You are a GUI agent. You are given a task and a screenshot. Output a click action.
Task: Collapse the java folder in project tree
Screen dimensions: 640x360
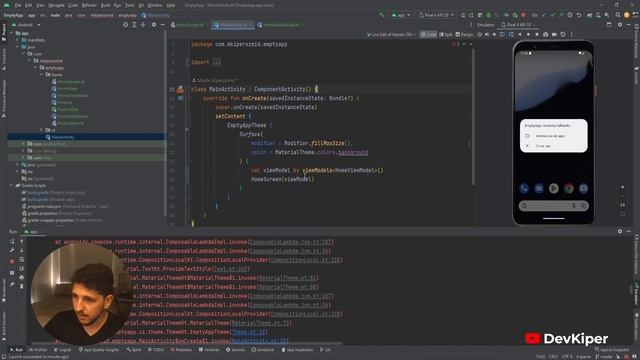[17, 47]
